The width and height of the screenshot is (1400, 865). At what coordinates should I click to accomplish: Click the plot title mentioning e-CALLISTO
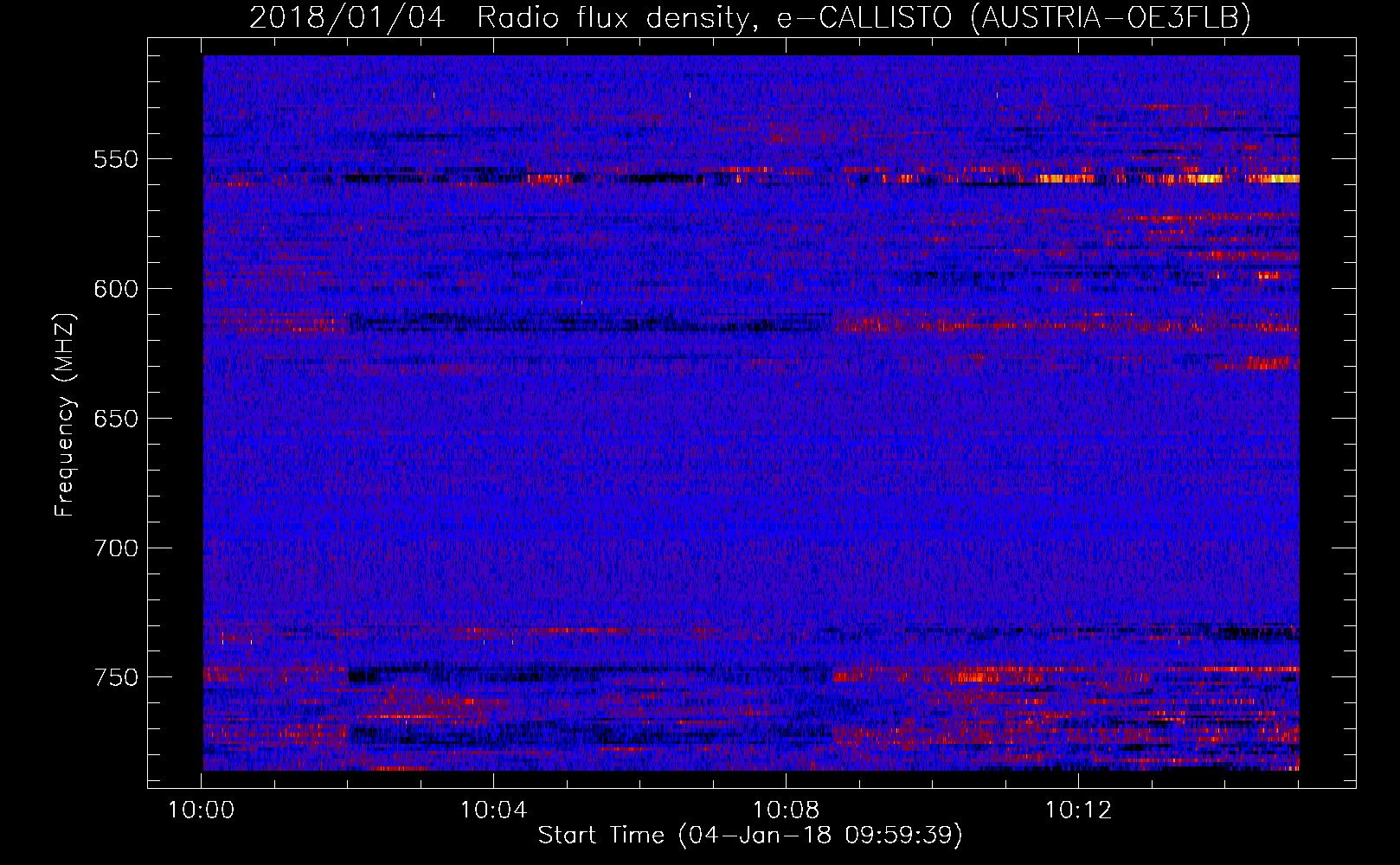tap(750, 17)
